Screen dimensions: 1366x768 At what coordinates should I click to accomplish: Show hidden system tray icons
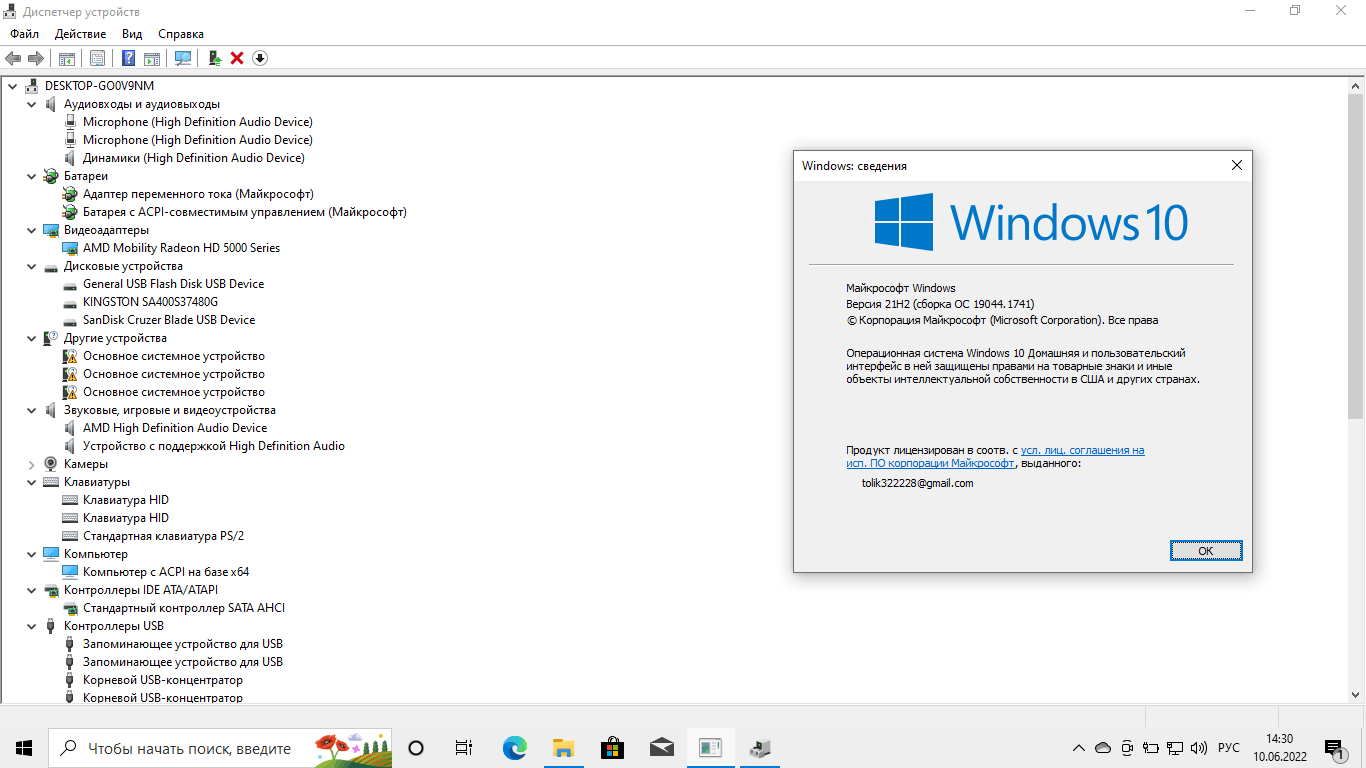click(x=1079, y=748)
